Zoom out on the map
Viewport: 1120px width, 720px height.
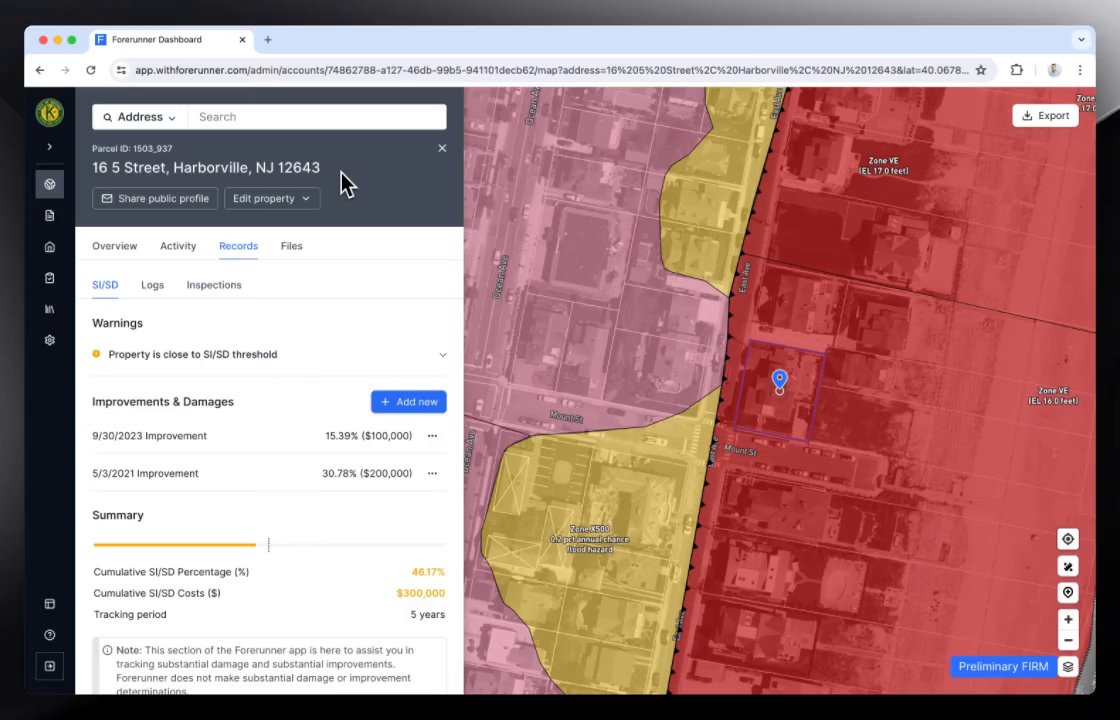tap(1068, 641)
